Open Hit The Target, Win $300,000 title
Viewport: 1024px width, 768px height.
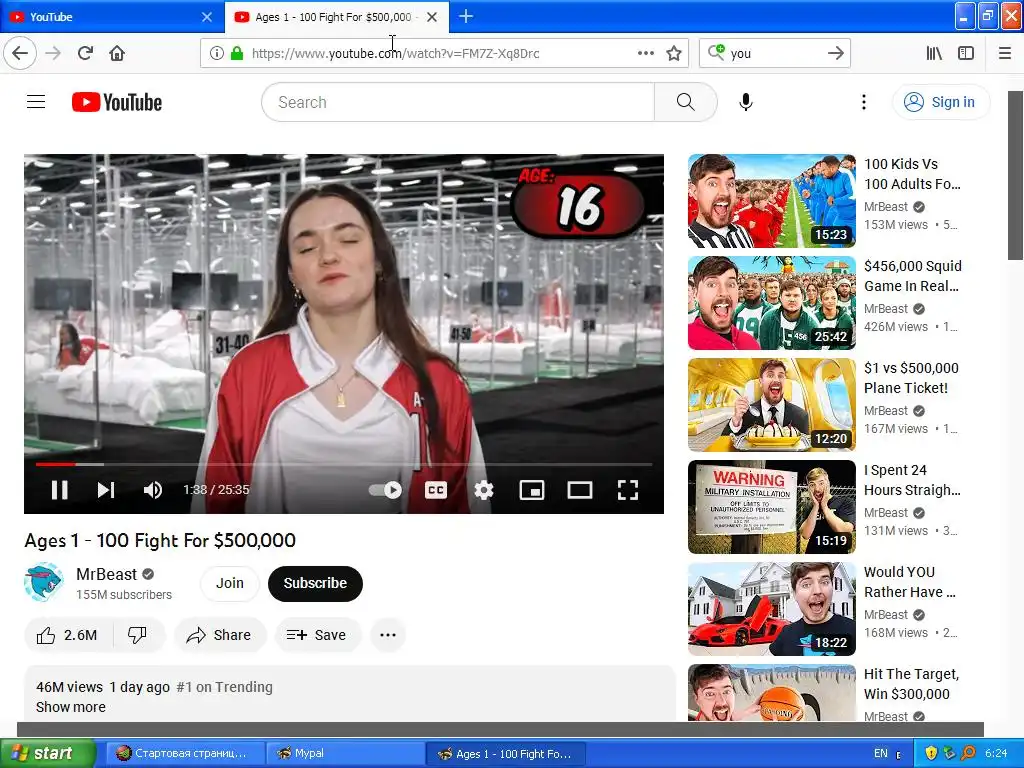click(x=911, y=684)
